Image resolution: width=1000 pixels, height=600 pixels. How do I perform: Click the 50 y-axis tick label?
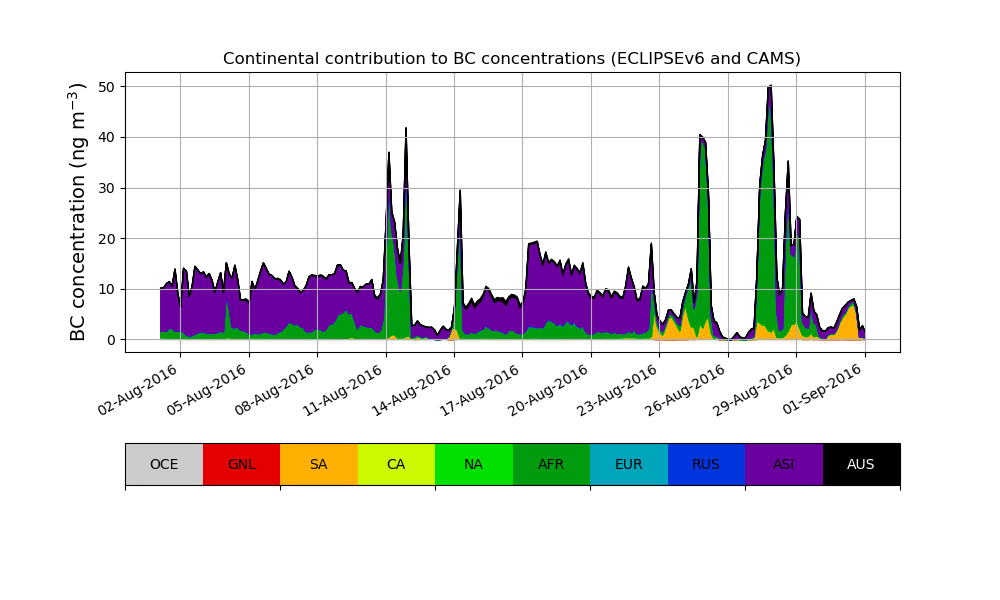[x=107, y=87]
